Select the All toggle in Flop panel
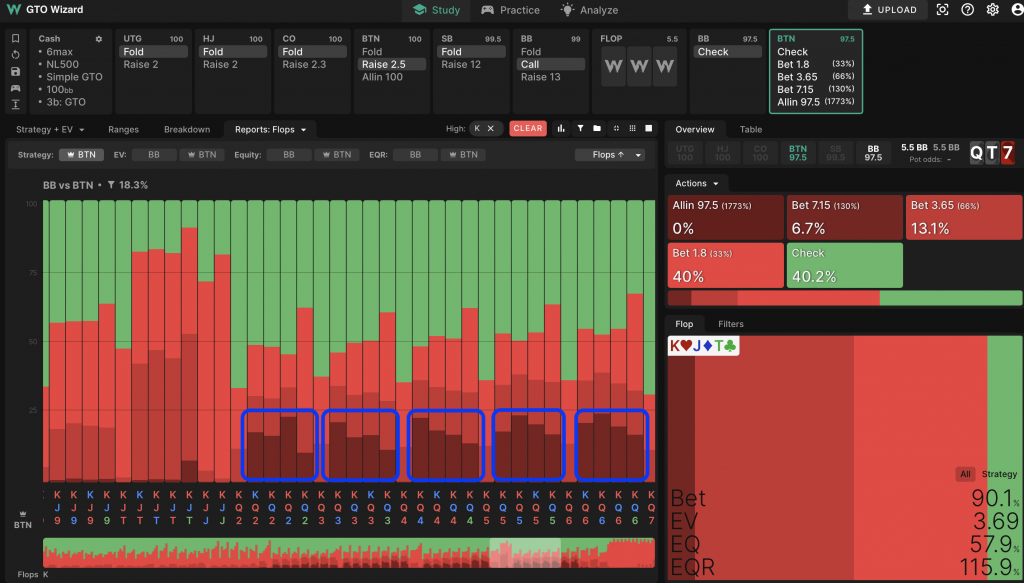Image resolution: width=1024 pixels, height=583 pixels. coord(965,474)
